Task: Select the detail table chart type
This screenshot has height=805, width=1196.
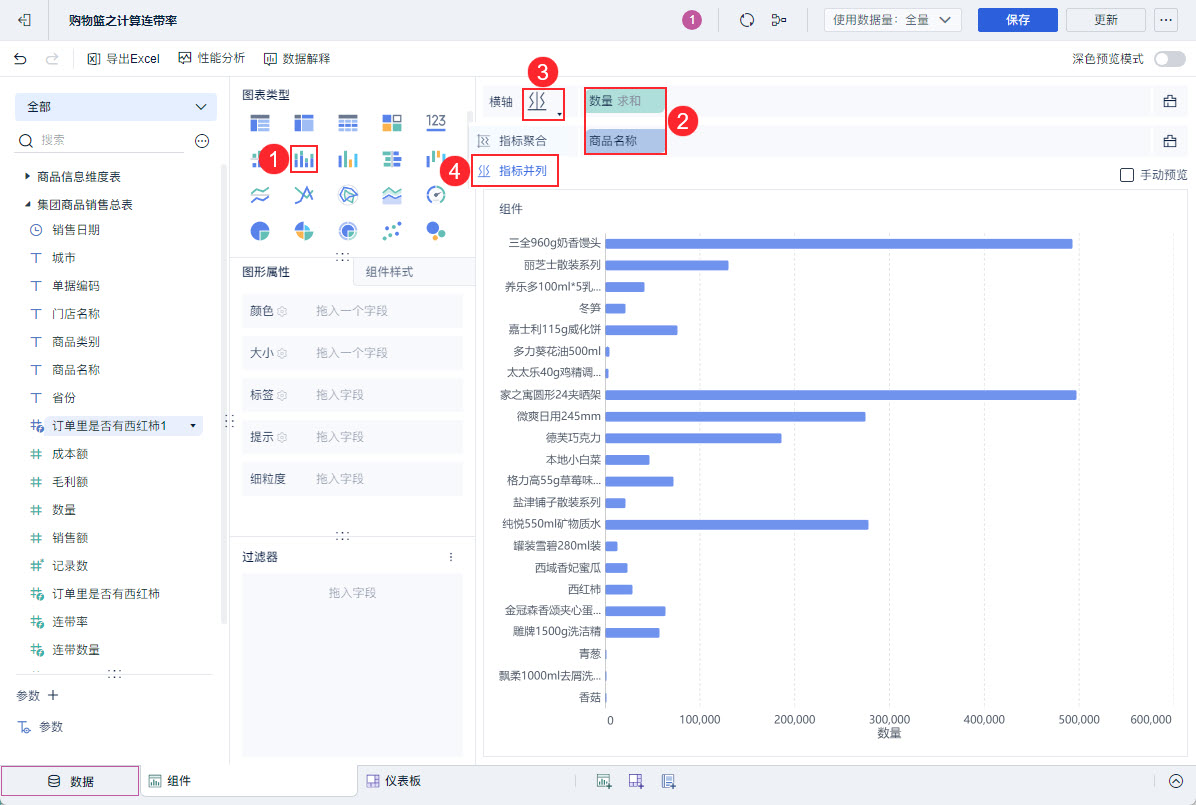Action: coord(348,122)
